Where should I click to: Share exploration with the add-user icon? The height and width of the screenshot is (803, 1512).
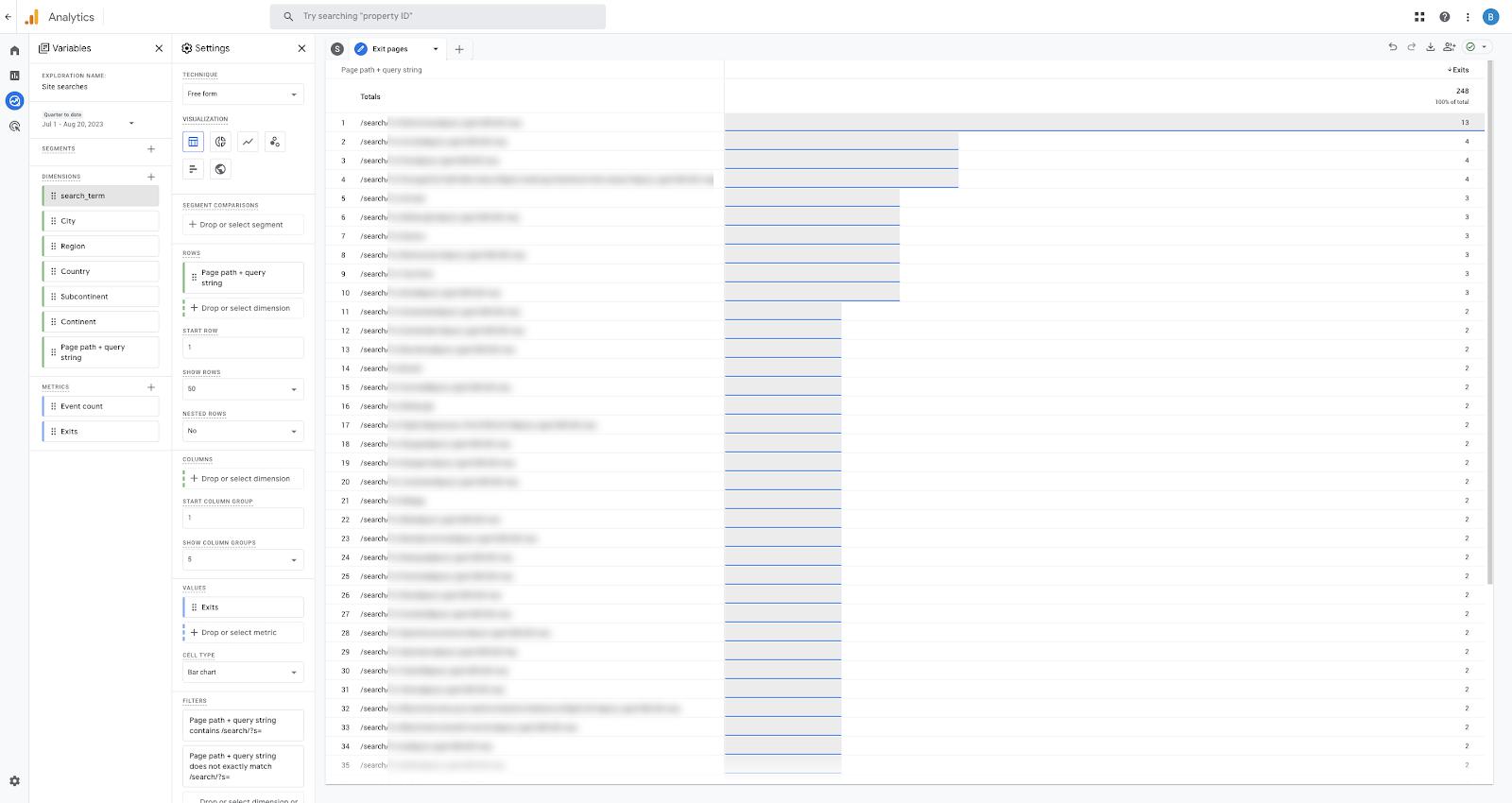(1449, 47)
